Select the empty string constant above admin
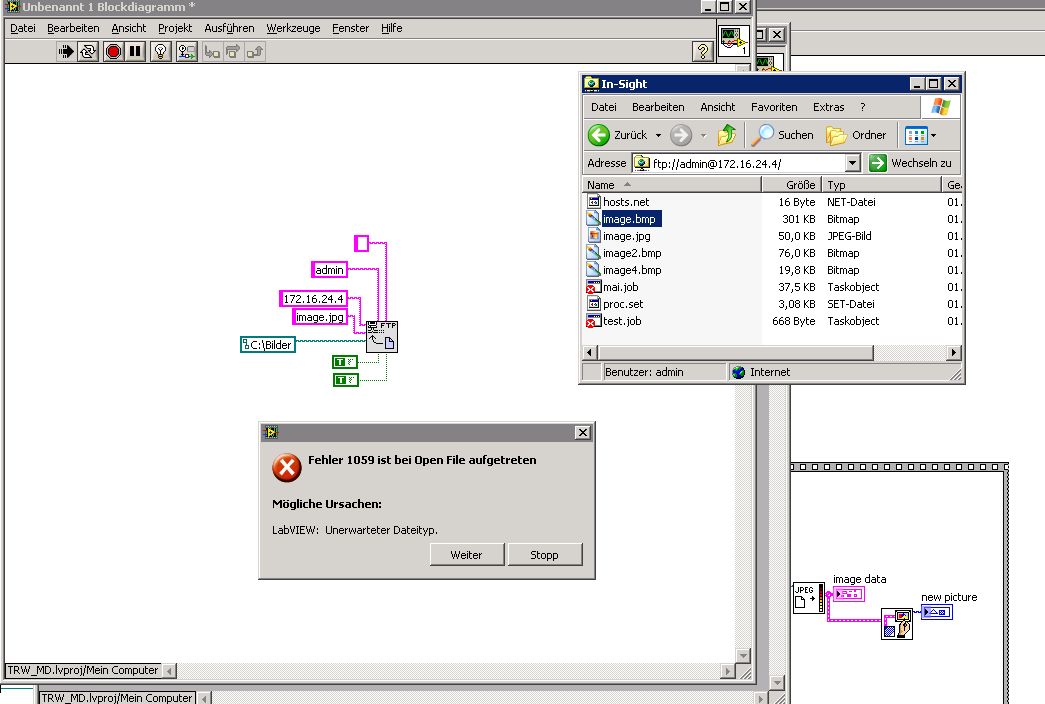 pyautogui.click(x=361, y=243)
